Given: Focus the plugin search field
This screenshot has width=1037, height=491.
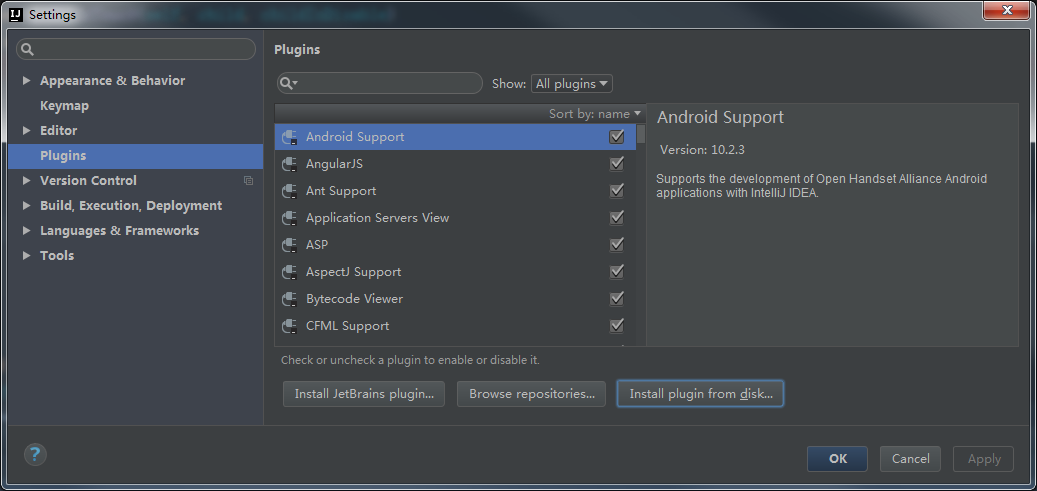Looking at the screenshot, I should click(x=380, y=83).
